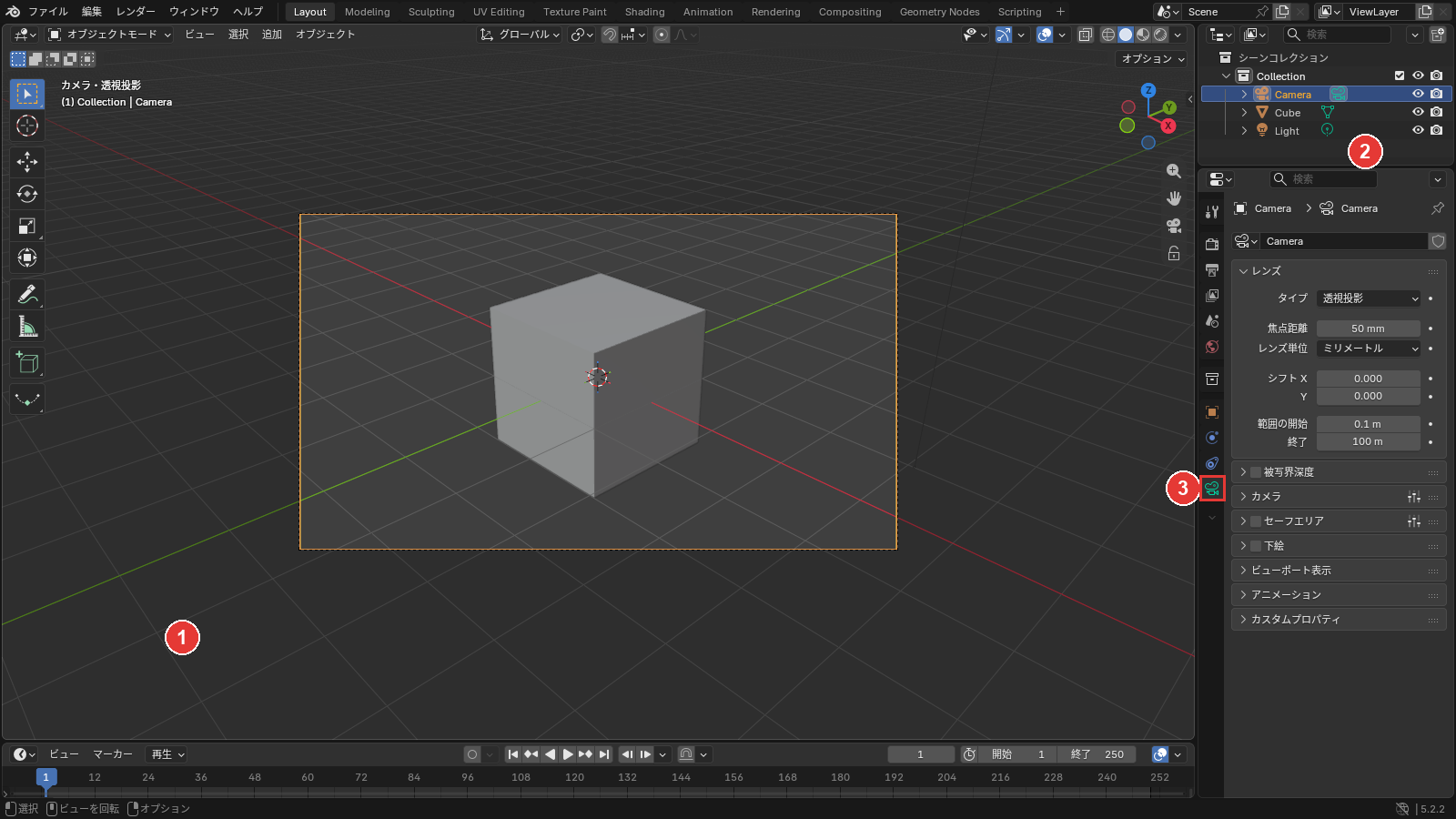Enable the 被写界深度 checkbox
Screen dimensions: 1456x819
pyautogui.click(x=1256, y=472)
